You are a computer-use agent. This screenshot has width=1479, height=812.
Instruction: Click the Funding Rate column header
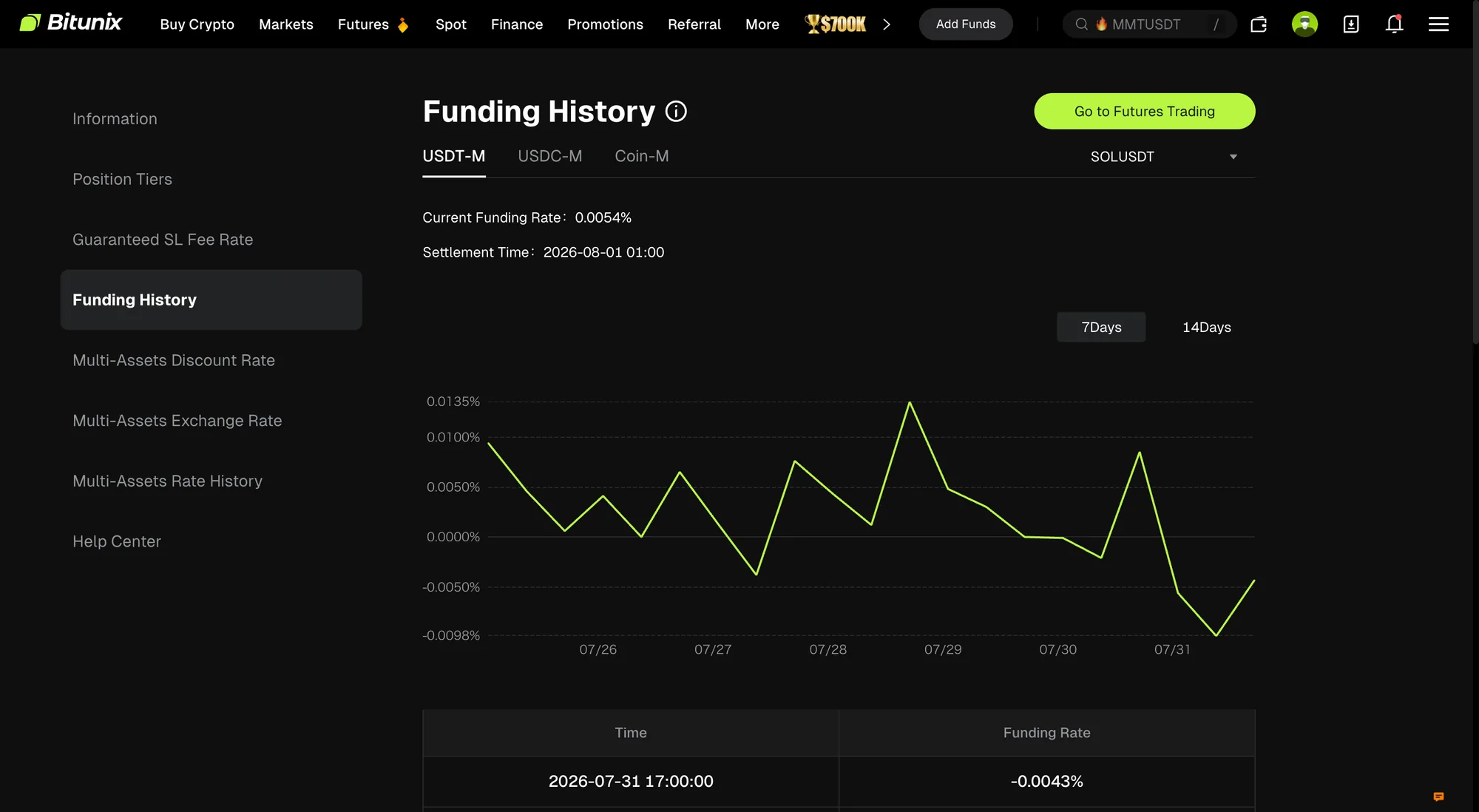click(x=1046, y=733)
